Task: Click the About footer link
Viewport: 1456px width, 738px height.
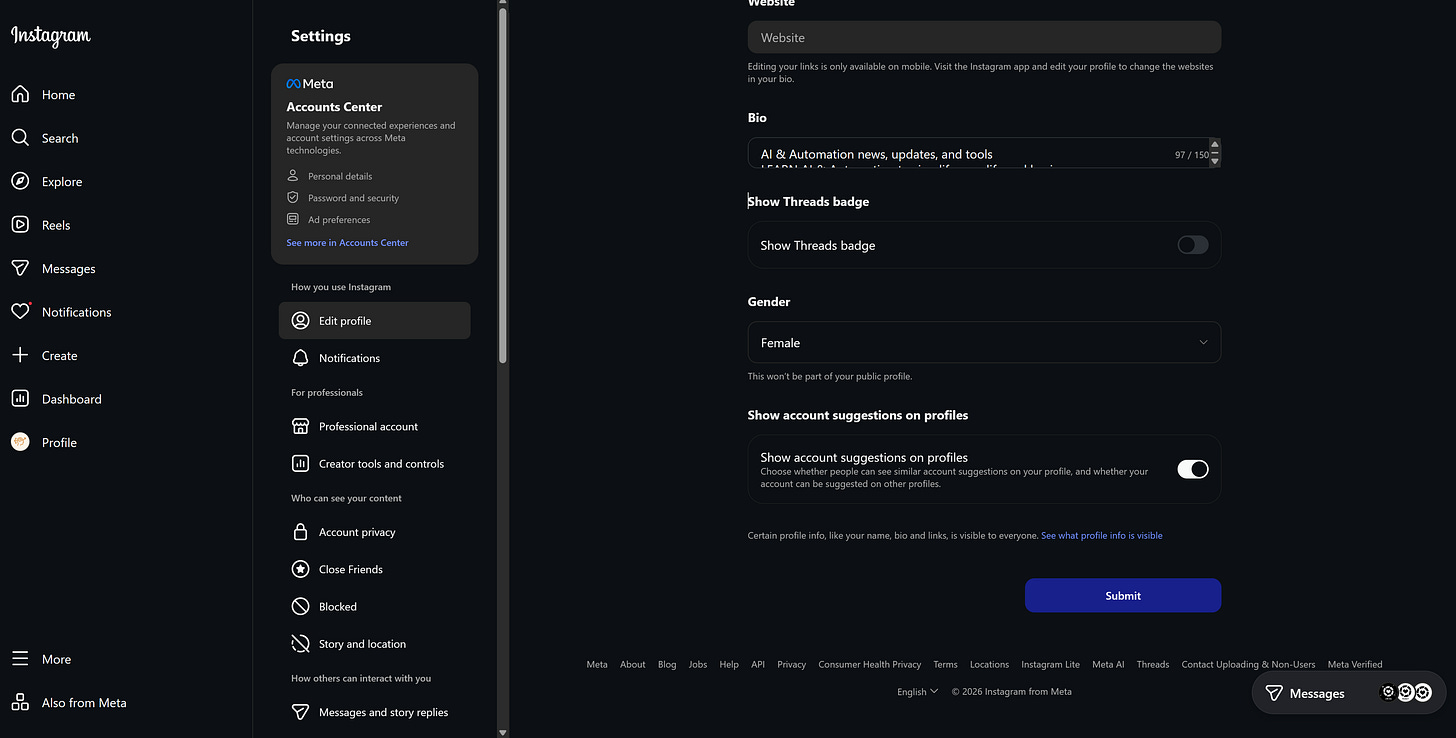Action: click(x=633, y=664)
